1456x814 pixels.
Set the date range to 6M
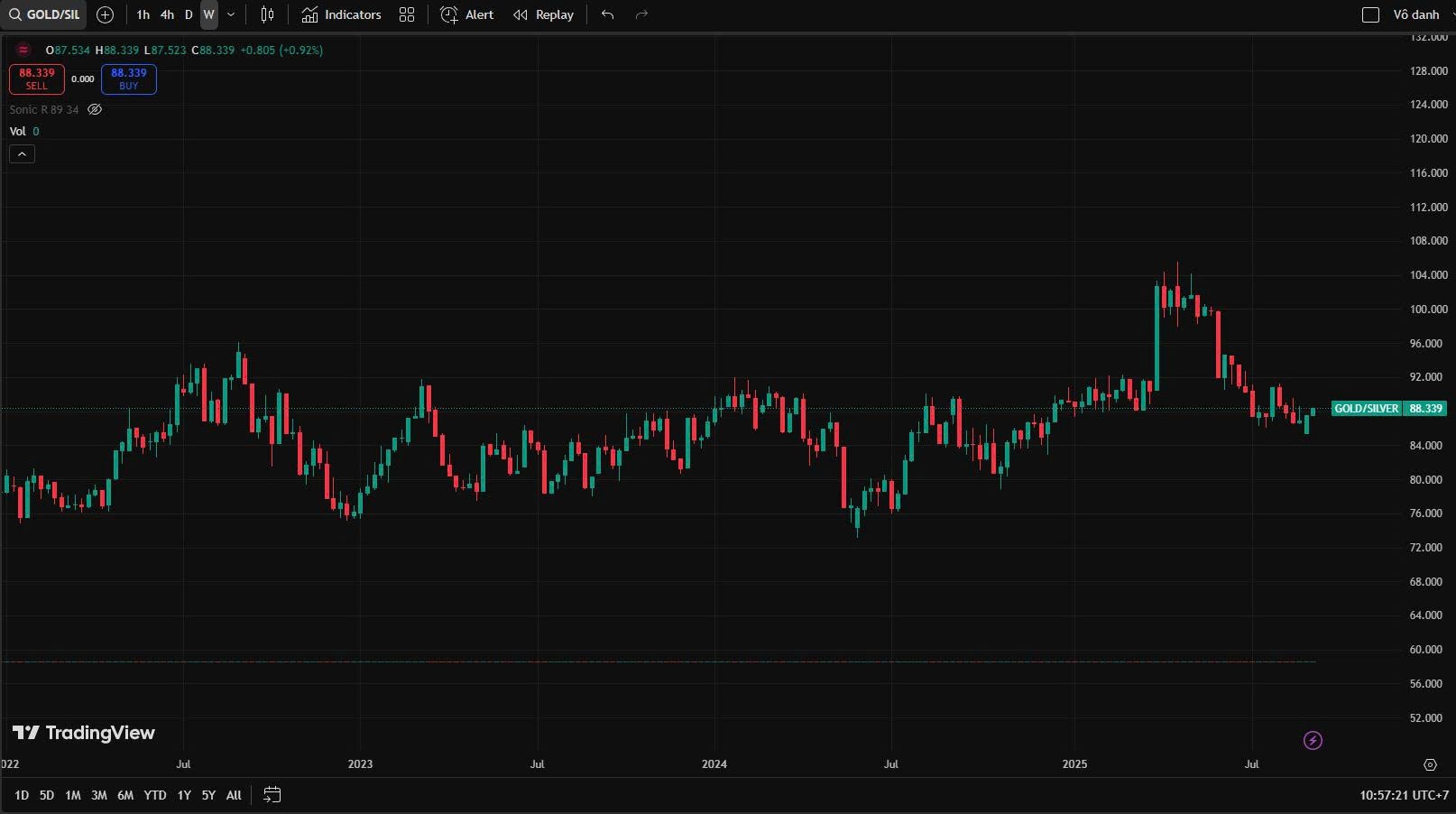click(125, 795)
